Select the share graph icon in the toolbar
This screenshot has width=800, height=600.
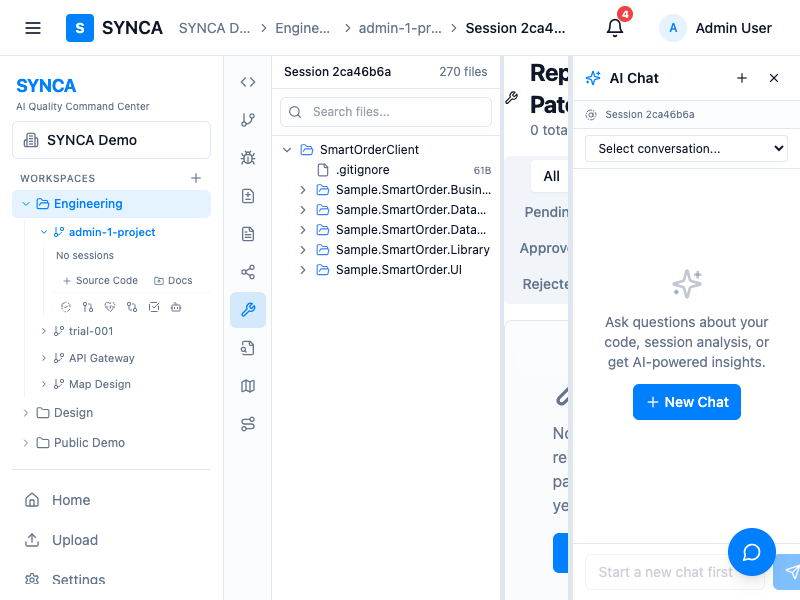(248, 272)
